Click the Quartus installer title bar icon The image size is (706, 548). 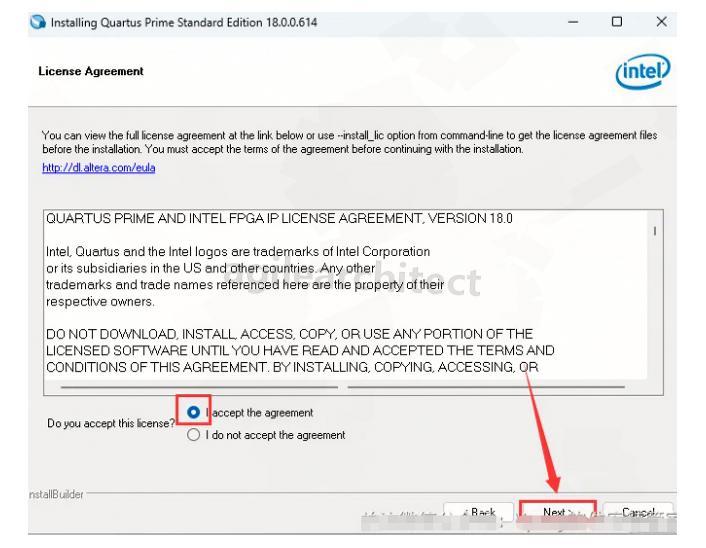38,22
